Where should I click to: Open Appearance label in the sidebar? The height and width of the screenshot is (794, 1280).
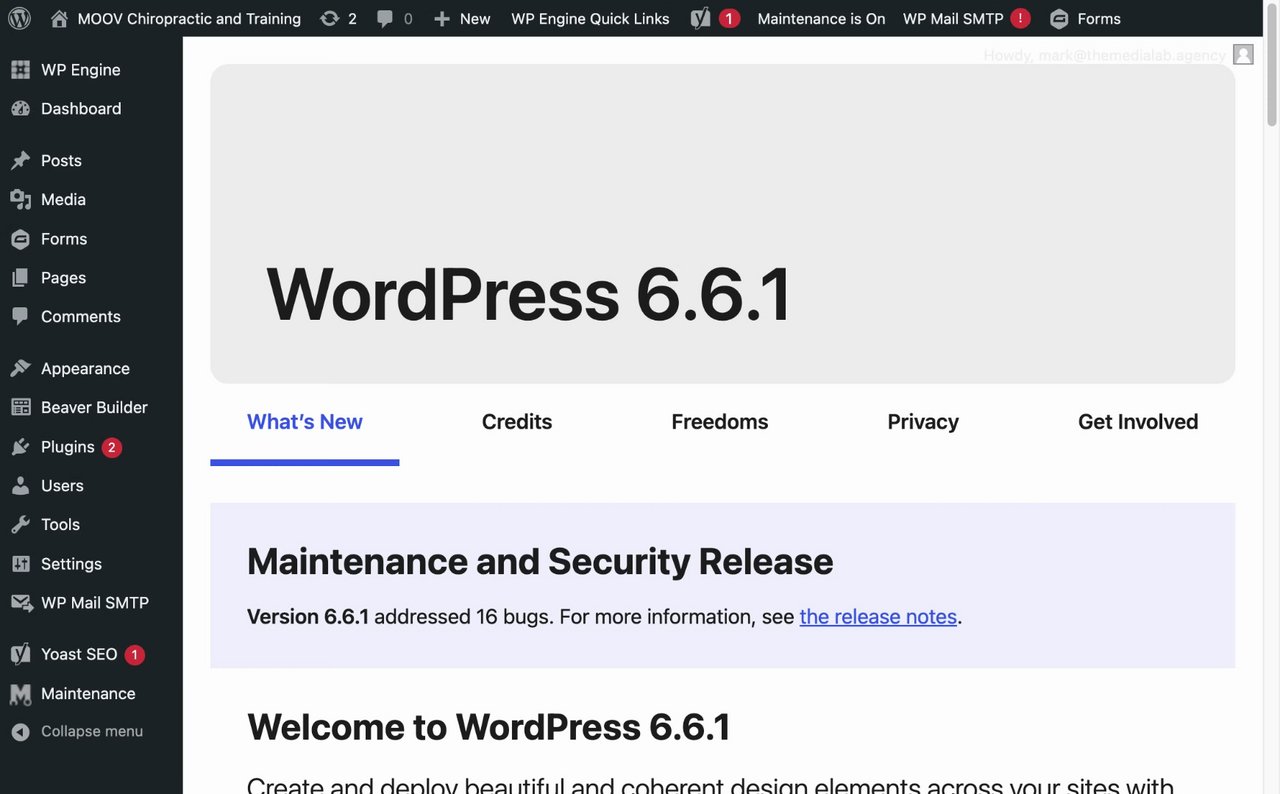tap(85, 369)
